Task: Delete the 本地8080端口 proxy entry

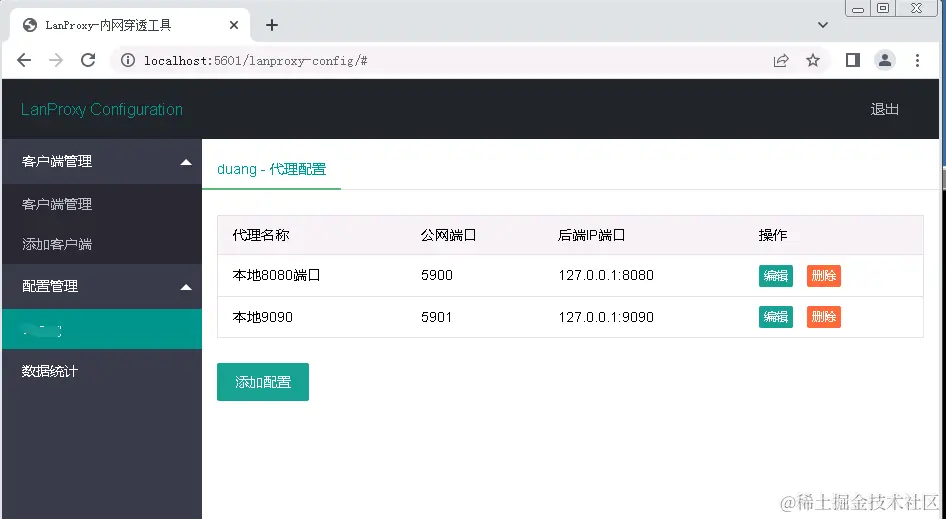Action: tap(824, 276)
